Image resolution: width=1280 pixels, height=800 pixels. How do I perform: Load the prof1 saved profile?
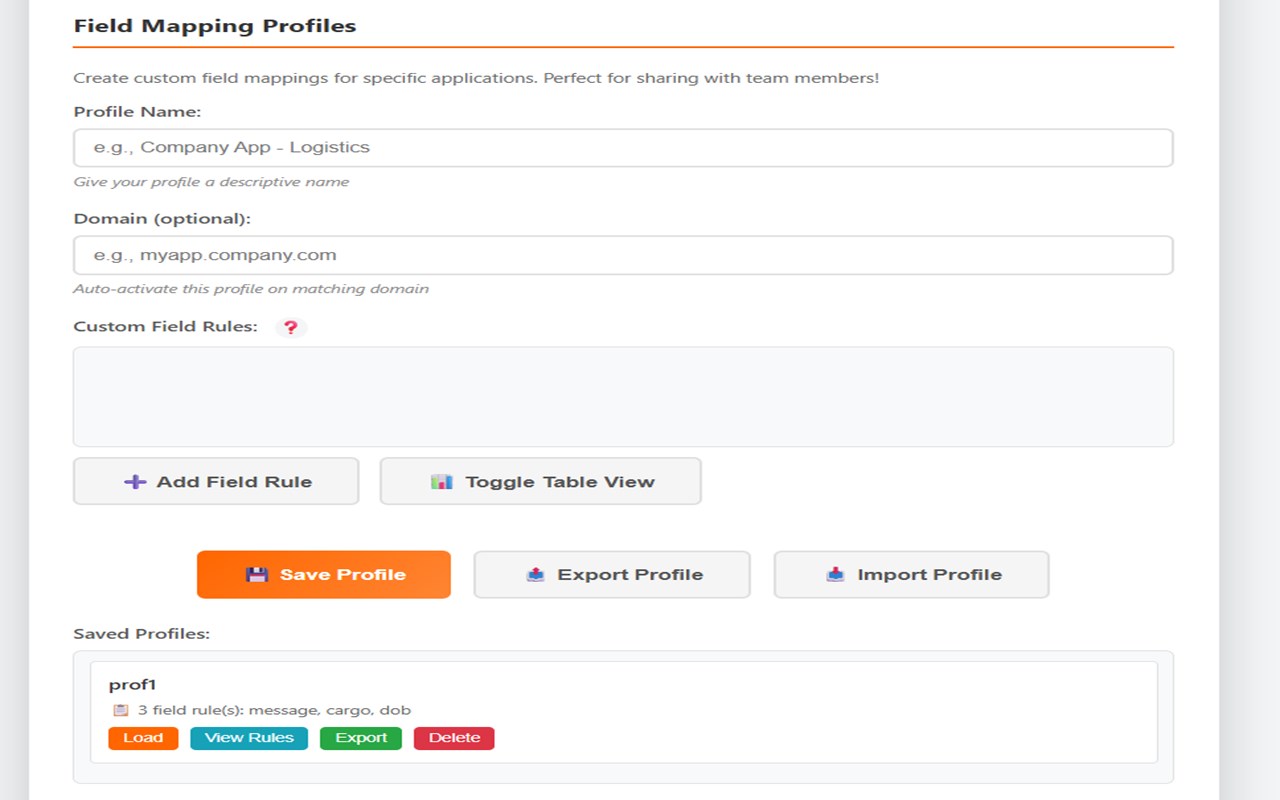point(143,738)
